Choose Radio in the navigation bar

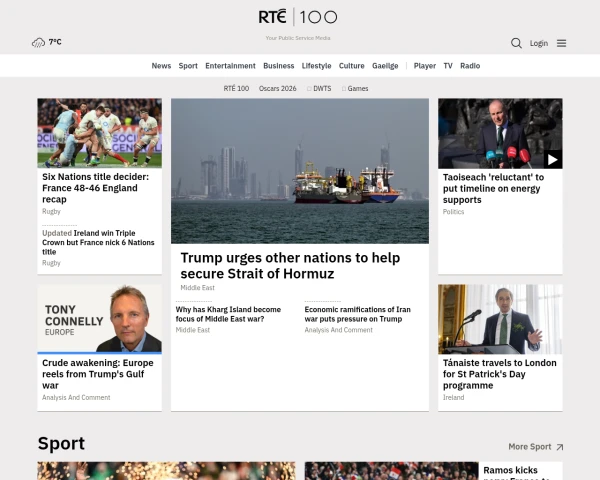[x=470, y=66]
